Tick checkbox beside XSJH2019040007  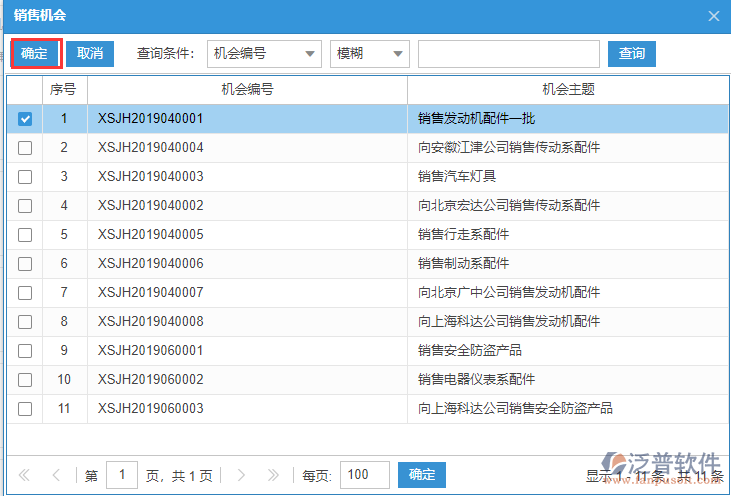click(x=25, y=293)
